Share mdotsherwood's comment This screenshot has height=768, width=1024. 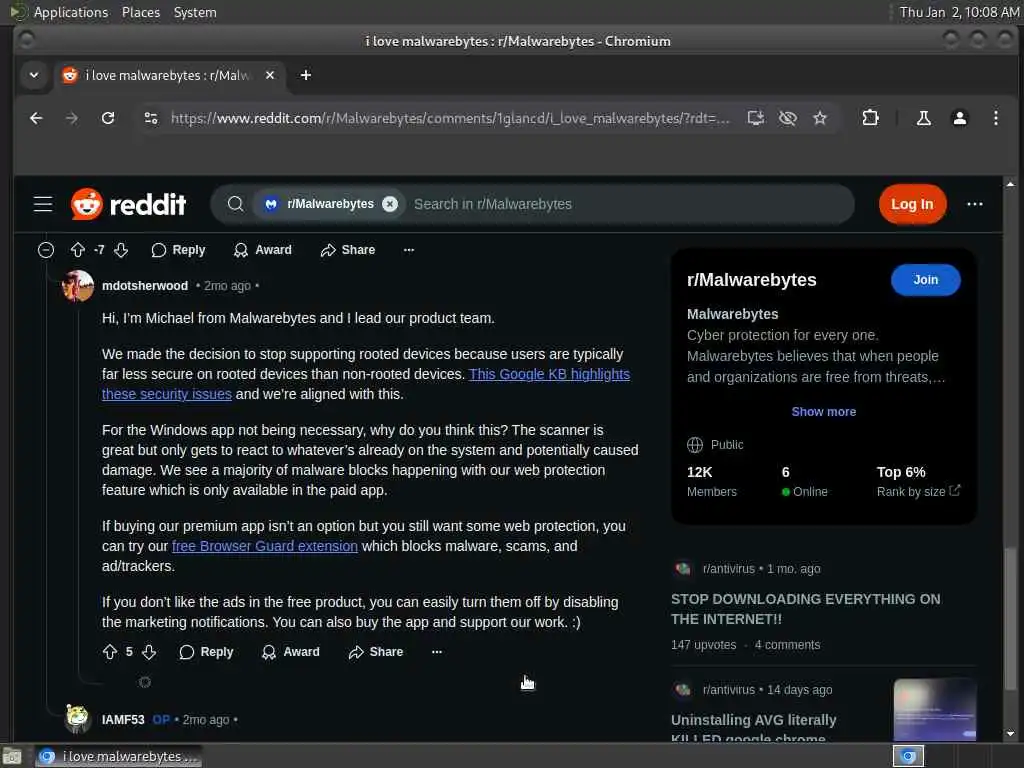pyautogui.click(x=376, y=652)
